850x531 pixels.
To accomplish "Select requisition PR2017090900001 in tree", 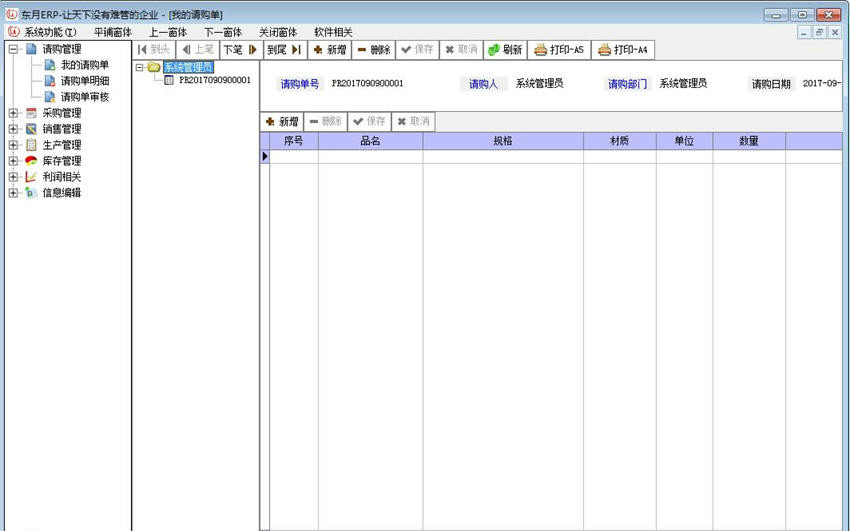I will click(x=215, y=80).
